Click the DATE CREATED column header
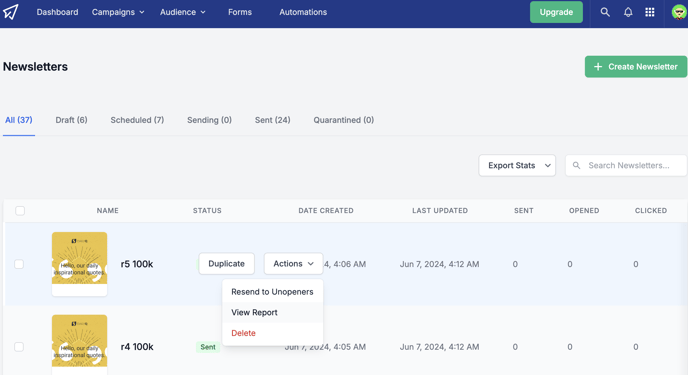 coord(326,211)
